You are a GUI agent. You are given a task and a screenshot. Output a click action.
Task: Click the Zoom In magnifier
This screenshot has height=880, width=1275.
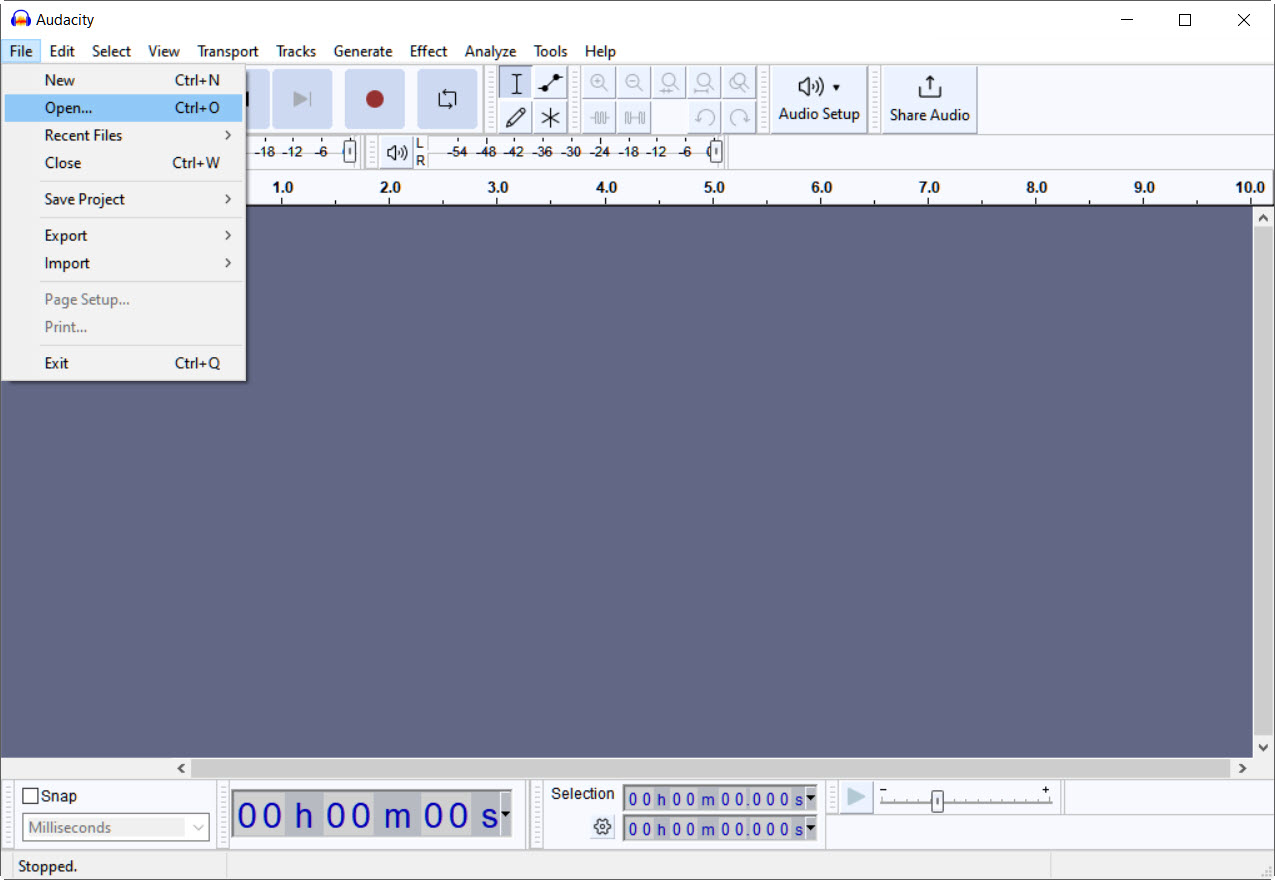tap(599, 83)
